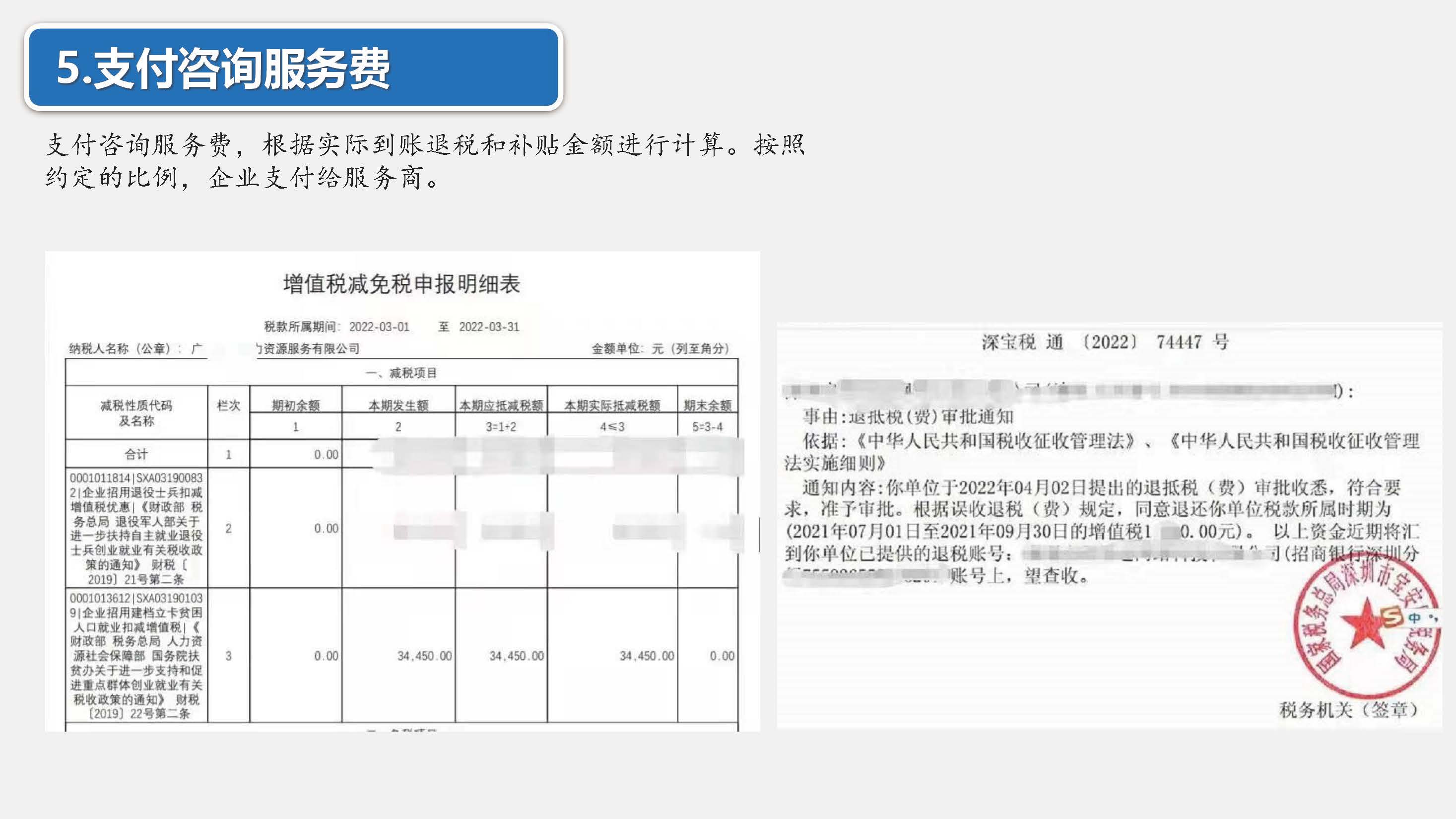
Task: Click the '合计' row label
Action: point(136,454)
